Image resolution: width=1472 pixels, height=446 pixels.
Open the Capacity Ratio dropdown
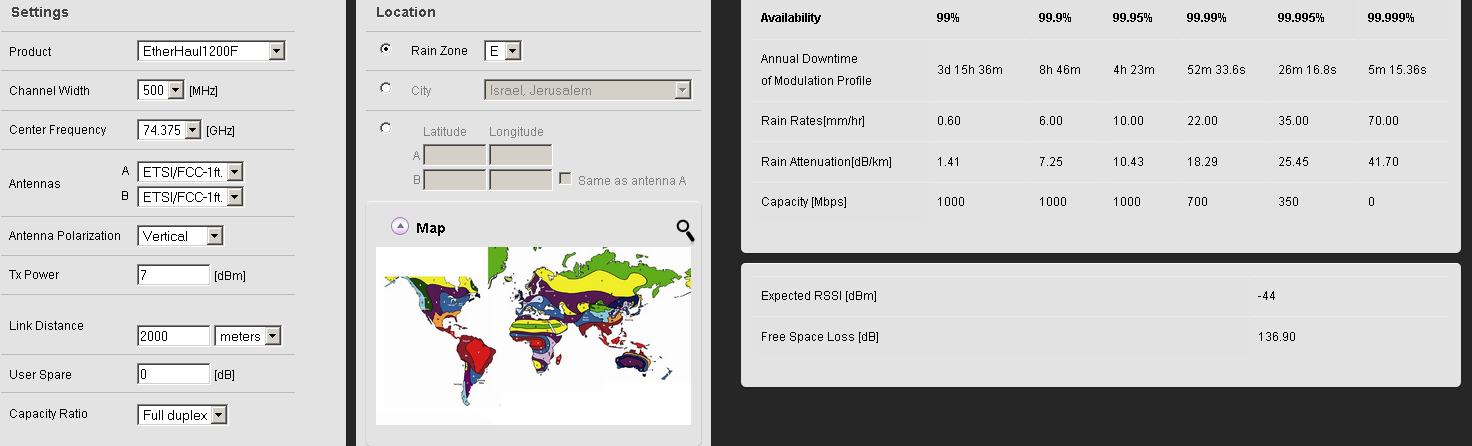pos(183,414)
